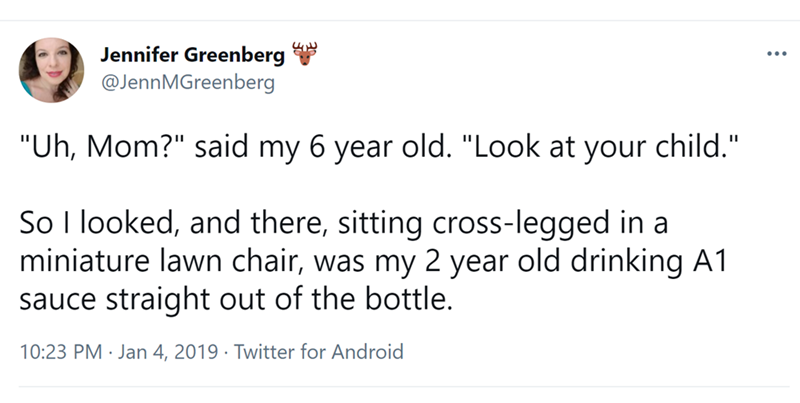Screen dimensions: 800x403
Task: Click the words "6 year old"
Action: coord(336,152)
